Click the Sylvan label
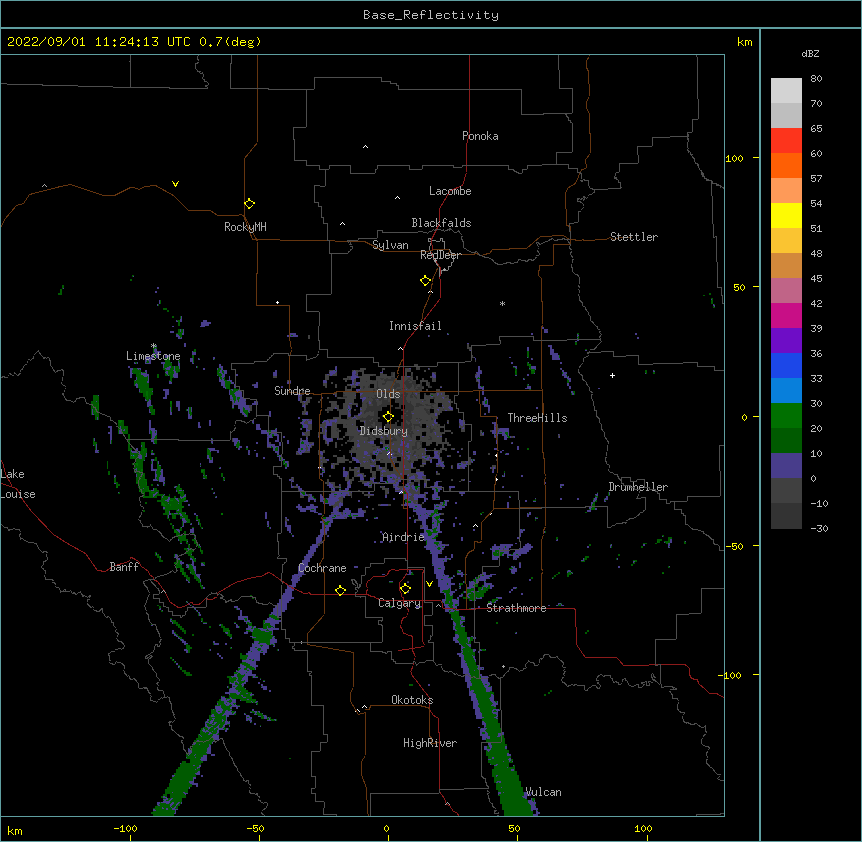Screen dimensions: 862x842 [390, 245]
